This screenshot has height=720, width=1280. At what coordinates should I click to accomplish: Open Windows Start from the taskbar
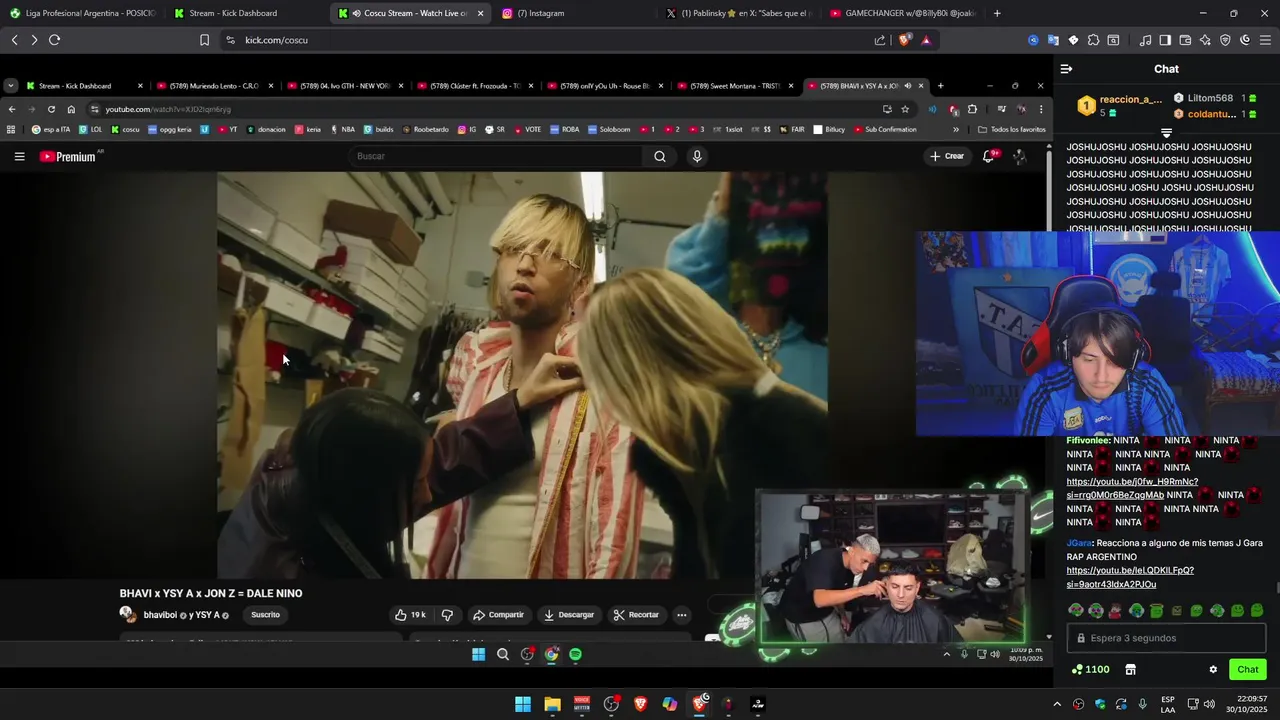coord(523,704)
